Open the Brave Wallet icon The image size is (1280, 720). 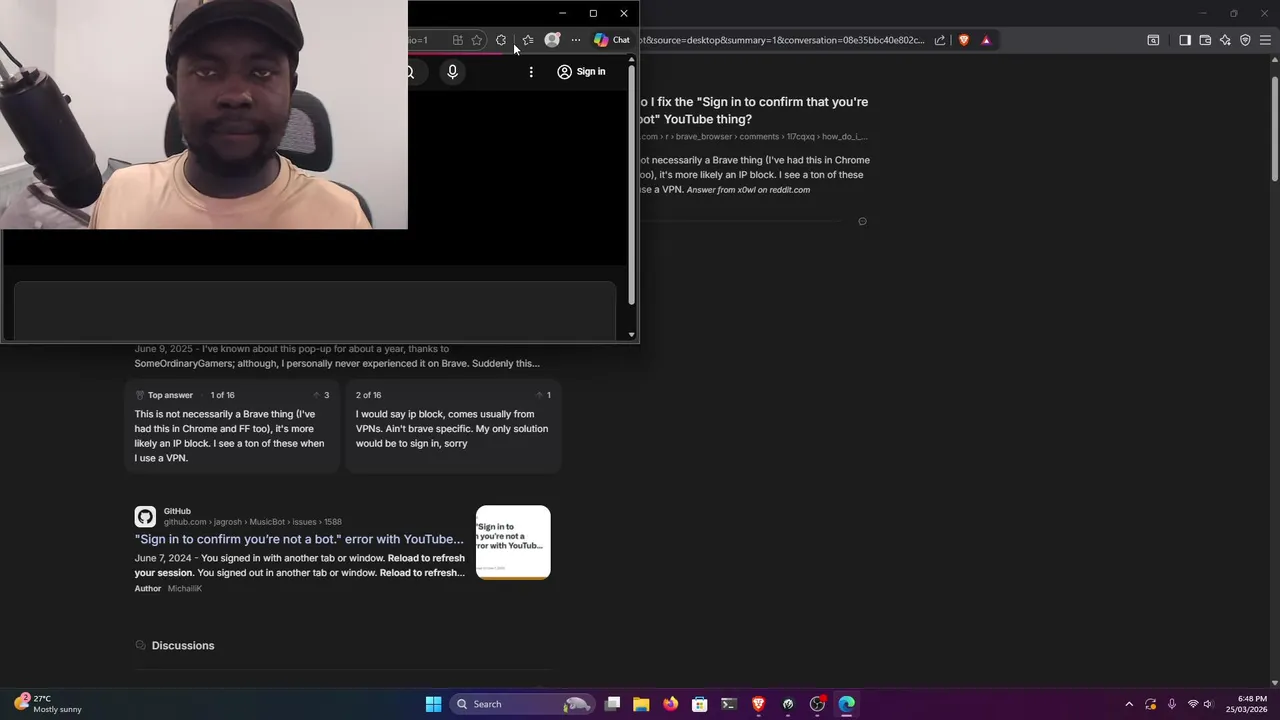tap(1205, 40)
